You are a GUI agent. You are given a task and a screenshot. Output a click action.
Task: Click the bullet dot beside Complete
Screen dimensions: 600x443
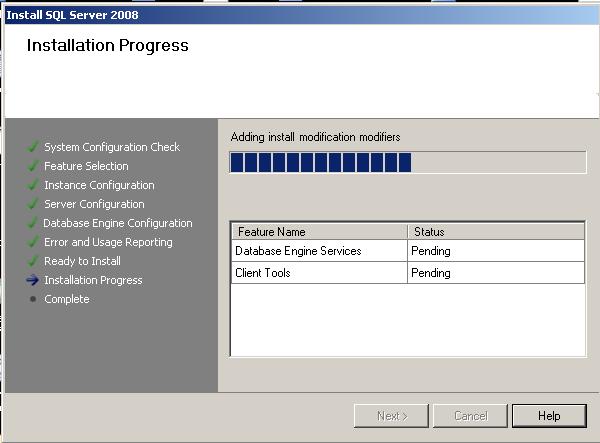coord(33,299)
